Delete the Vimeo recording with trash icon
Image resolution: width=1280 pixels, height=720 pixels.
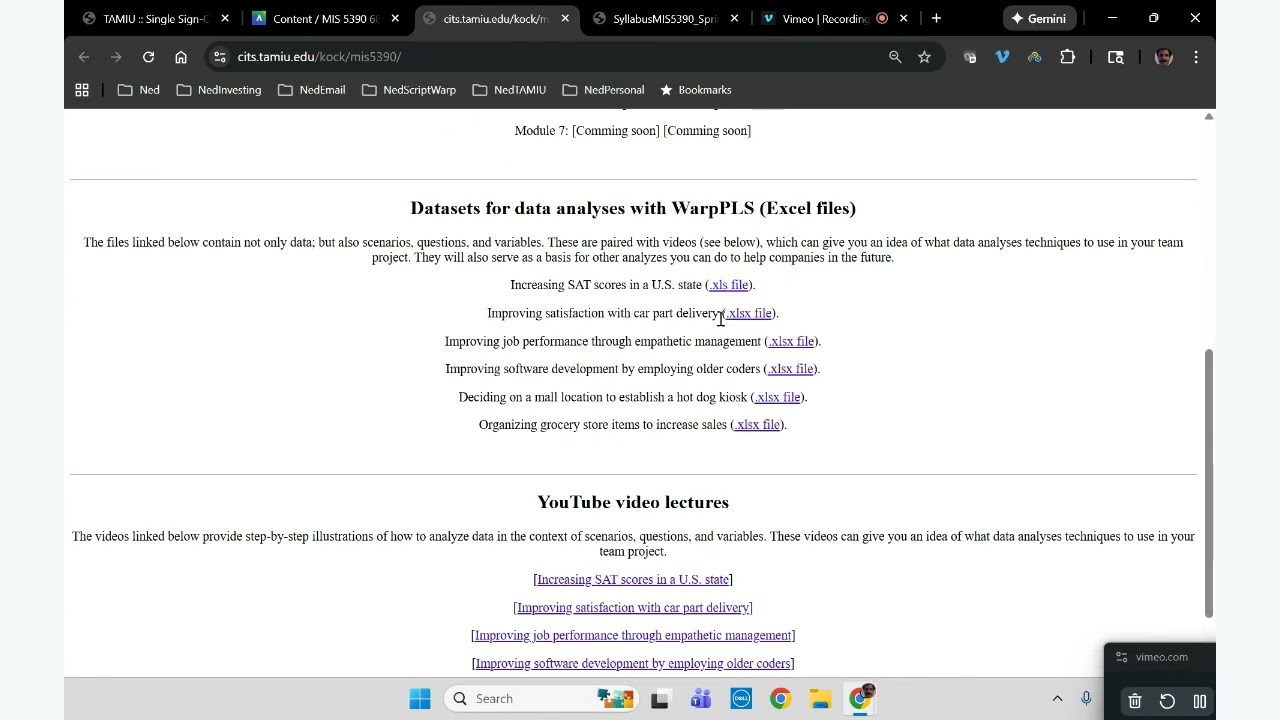(x=1135, y=701)
